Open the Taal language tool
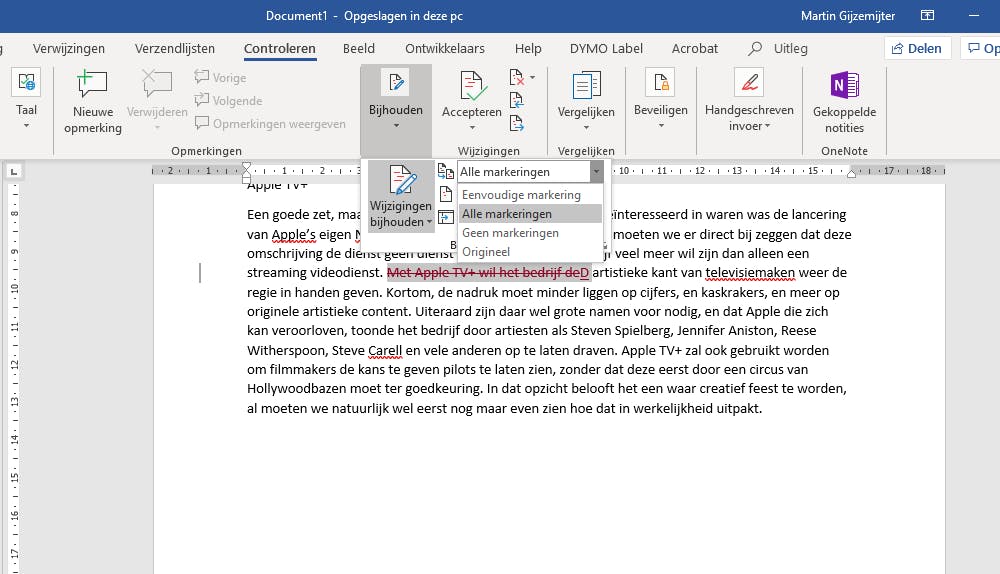The width and height of the screenshot is (1000, 574). [x=26, y=99]
